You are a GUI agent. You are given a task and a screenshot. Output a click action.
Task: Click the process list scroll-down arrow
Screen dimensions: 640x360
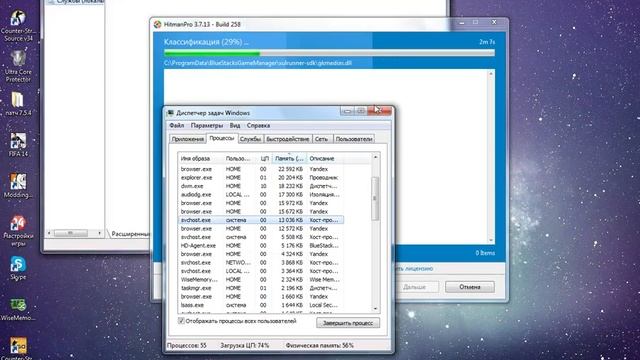point(376,309)
